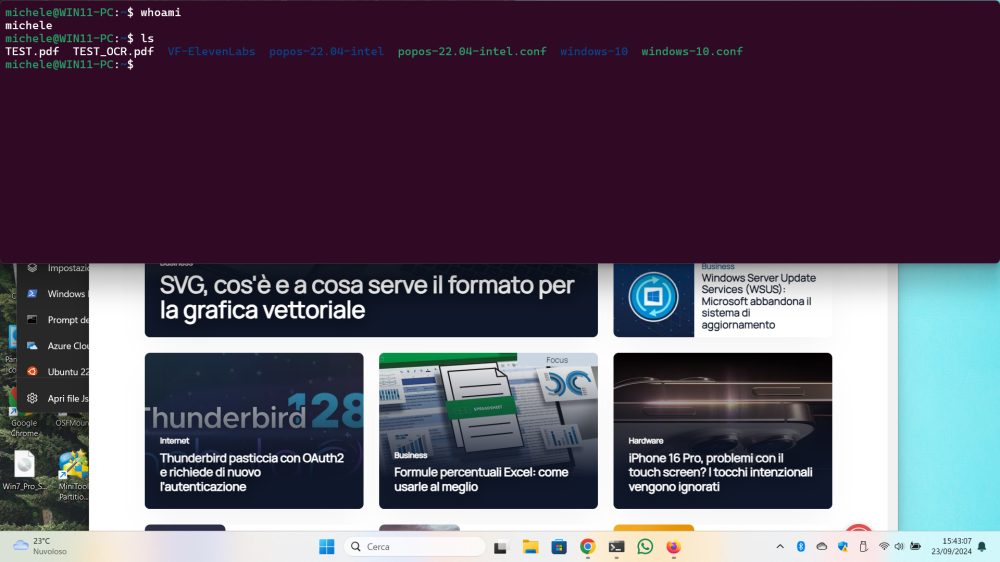Open the Wi-Fi network tray icon
1000x562 pixels.
point(884,547)
